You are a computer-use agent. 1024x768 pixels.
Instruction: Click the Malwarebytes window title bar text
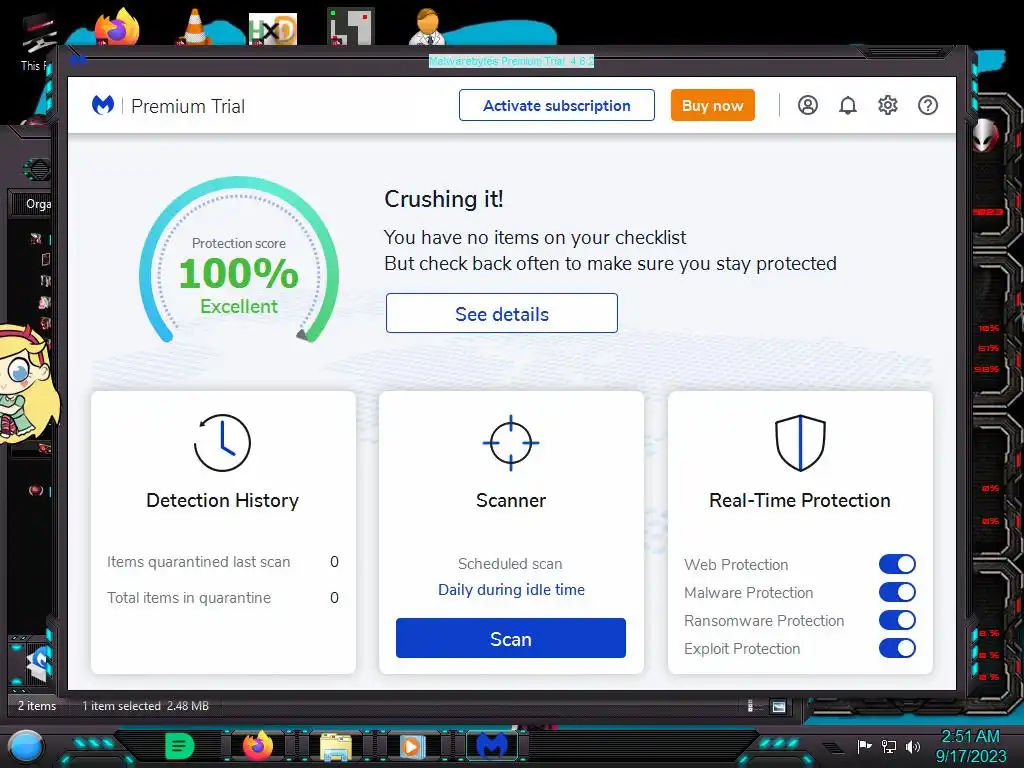pos(511,61)
